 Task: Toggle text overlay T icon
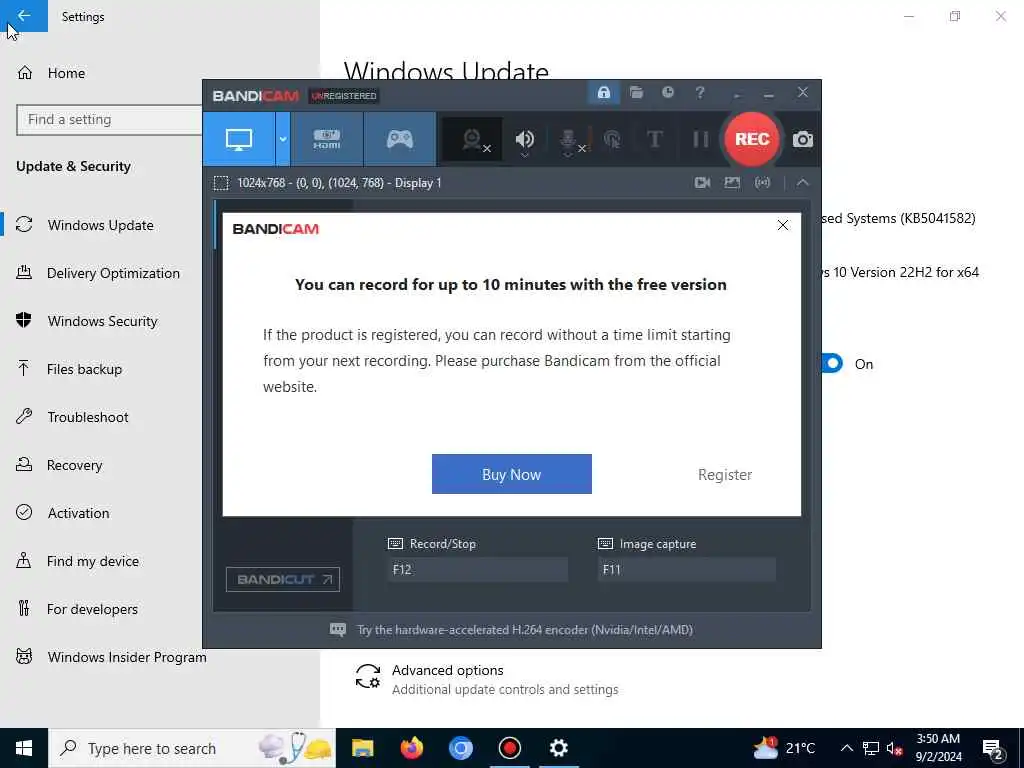[x=654, y=139]
